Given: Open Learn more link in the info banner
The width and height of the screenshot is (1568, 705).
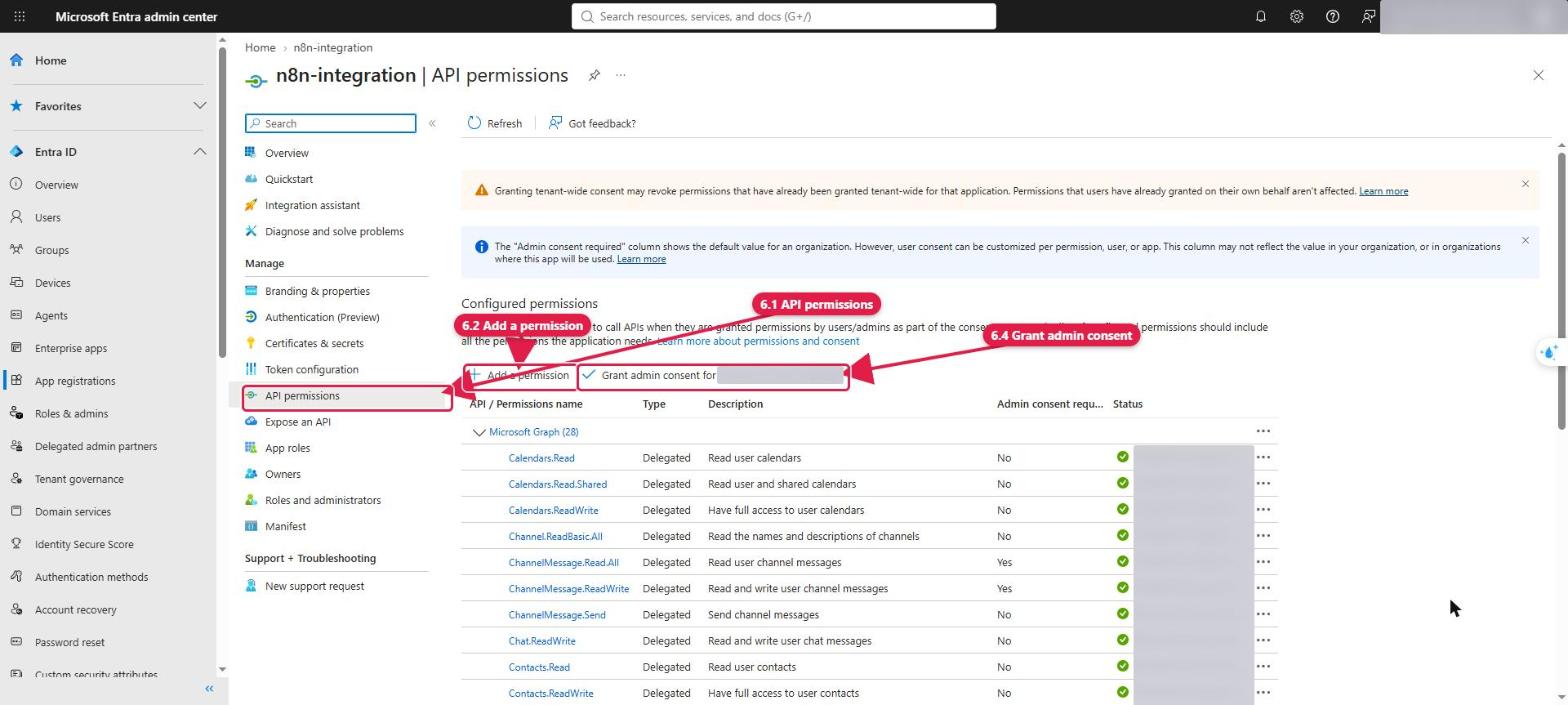Looking at the screenshot, I should click(x=641, y=259).
